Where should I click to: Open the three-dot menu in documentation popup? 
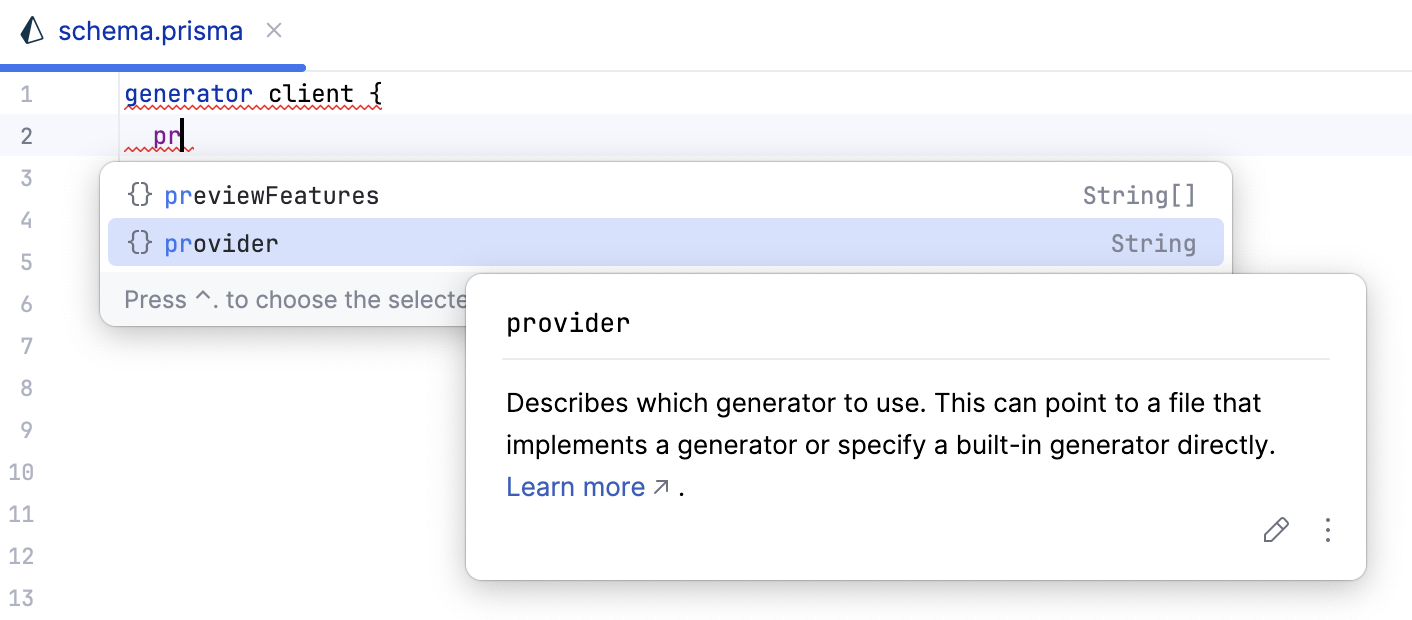pos(1327,530)
